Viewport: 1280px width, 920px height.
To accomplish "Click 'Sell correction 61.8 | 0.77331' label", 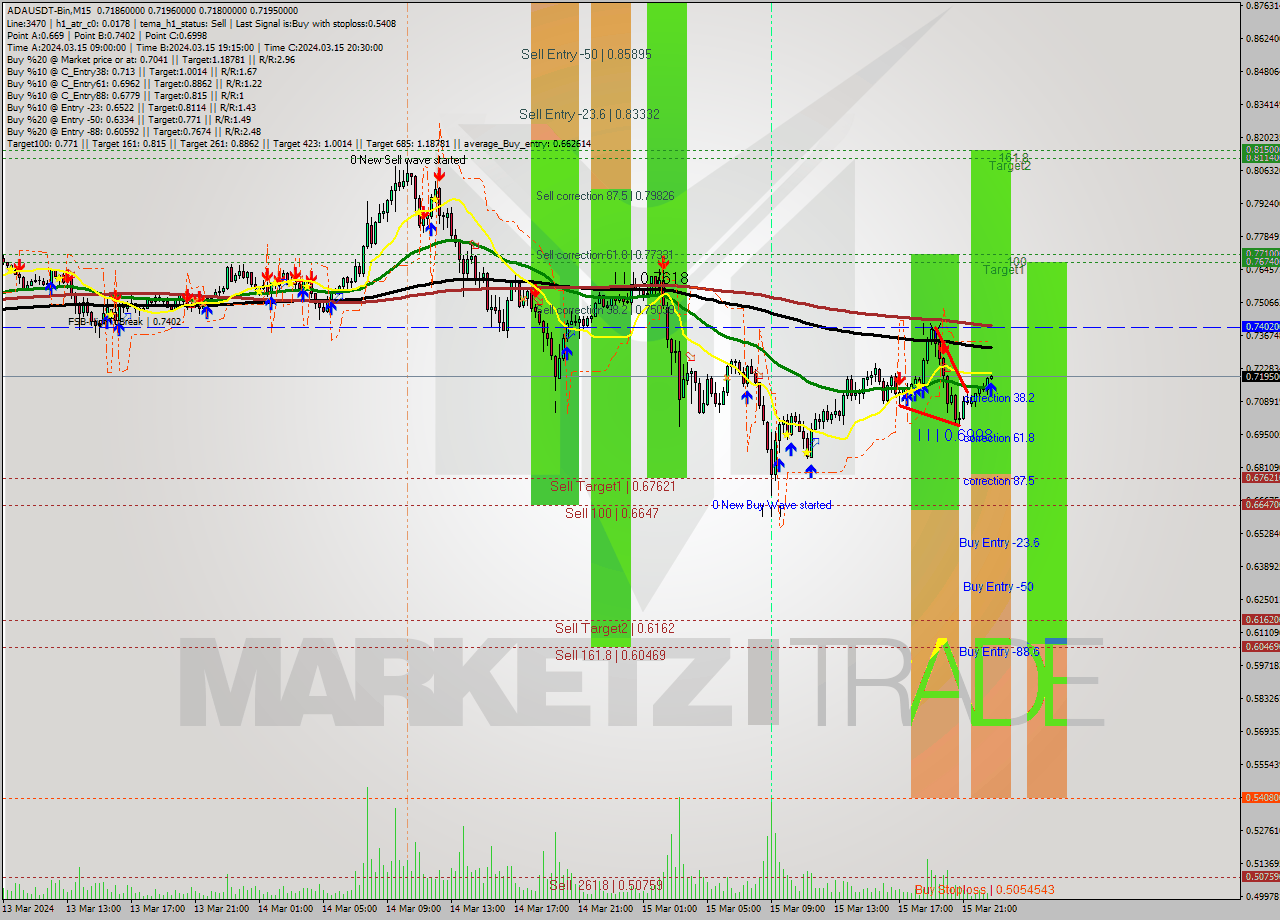I will pyautogui.click(x=605, y=255).
